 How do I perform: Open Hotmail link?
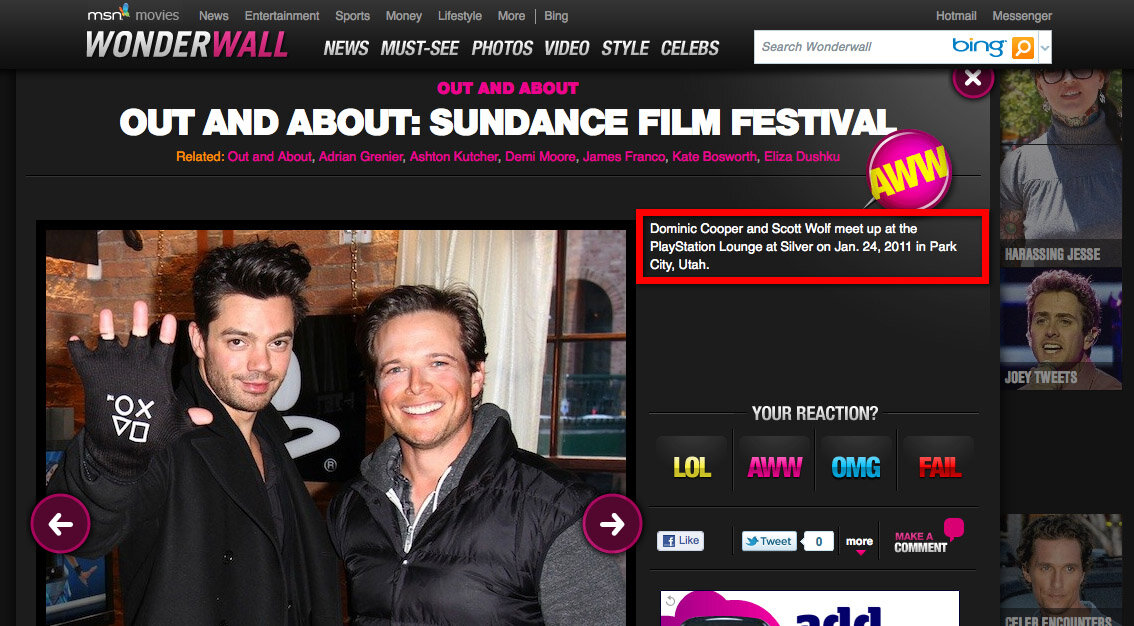coord(955,16)
